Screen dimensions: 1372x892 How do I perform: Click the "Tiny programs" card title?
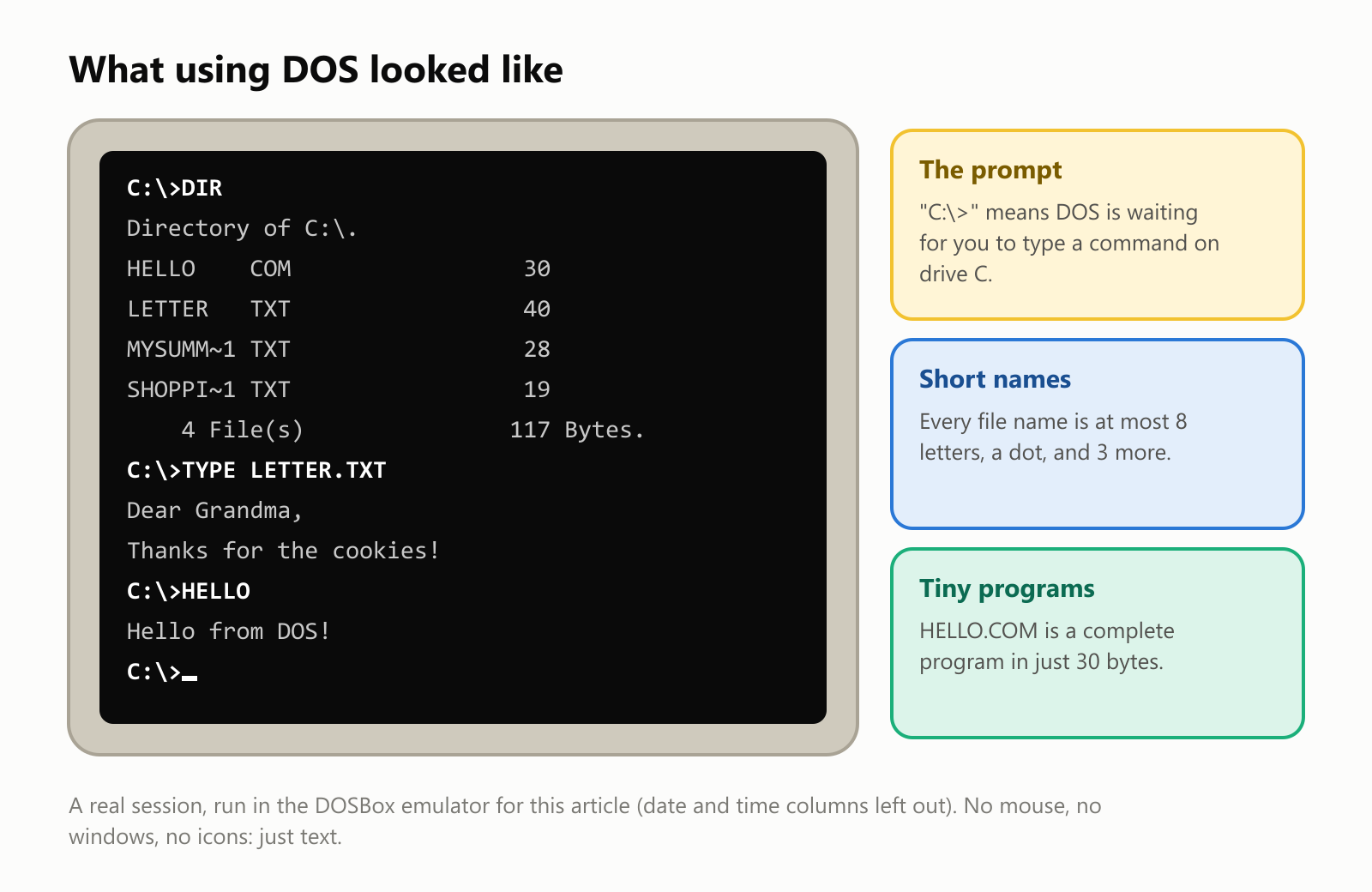point(1007,588)
